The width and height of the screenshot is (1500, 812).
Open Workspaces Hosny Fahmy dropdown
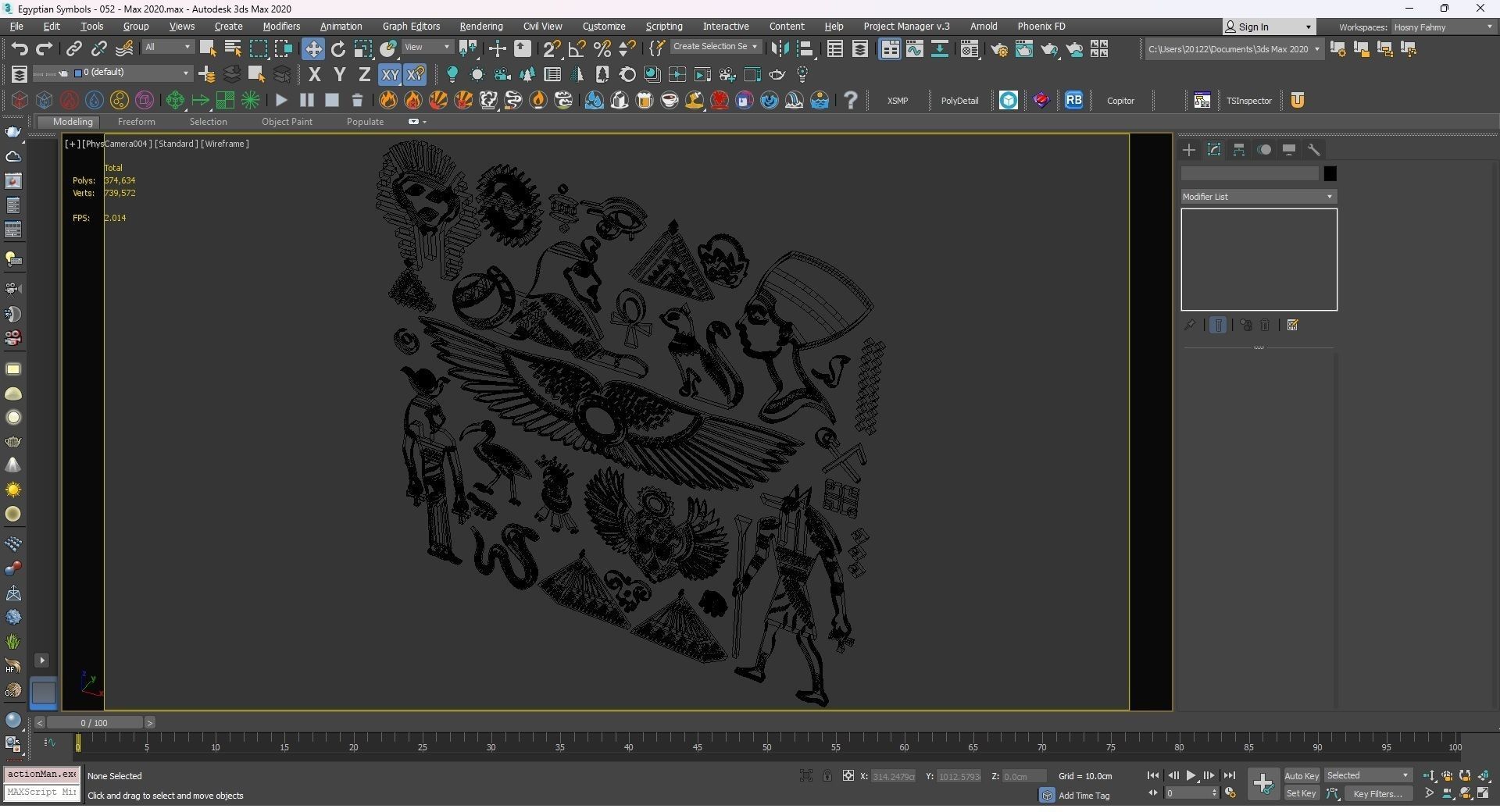click(1442, 27)
